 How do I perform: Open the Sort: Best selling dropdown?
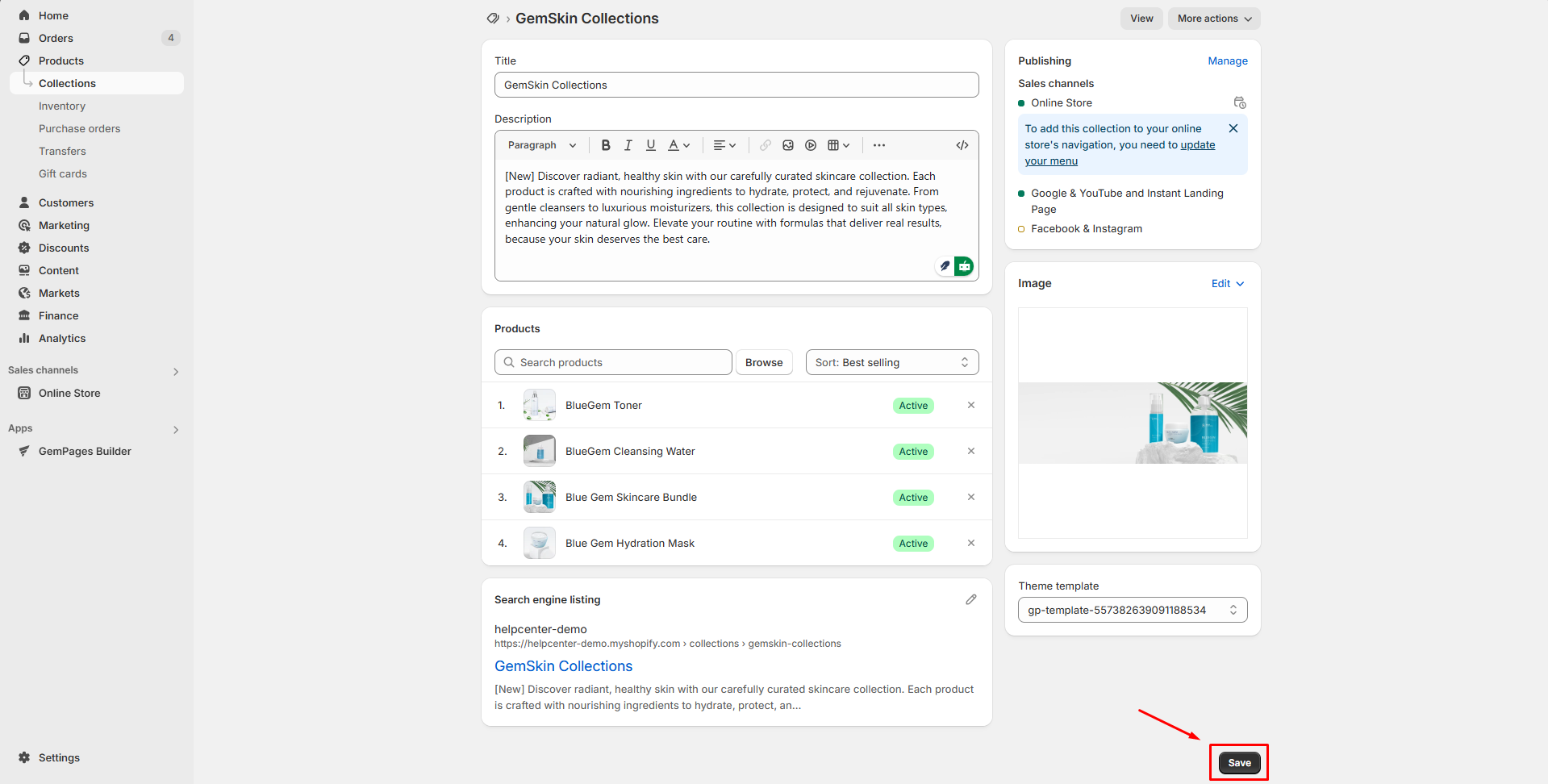[891, 362]
